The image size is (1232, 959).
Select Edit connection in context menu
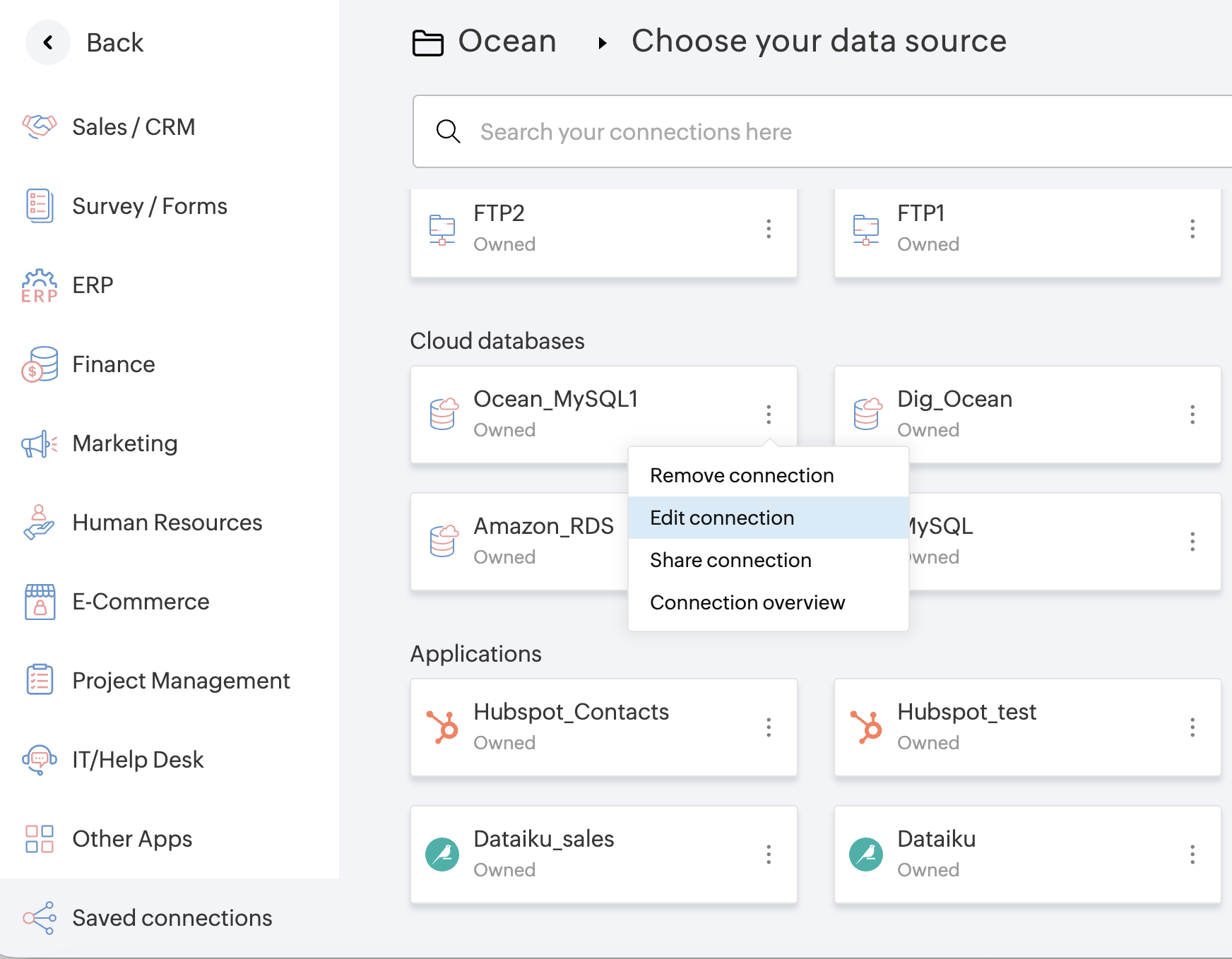[722, 518]
